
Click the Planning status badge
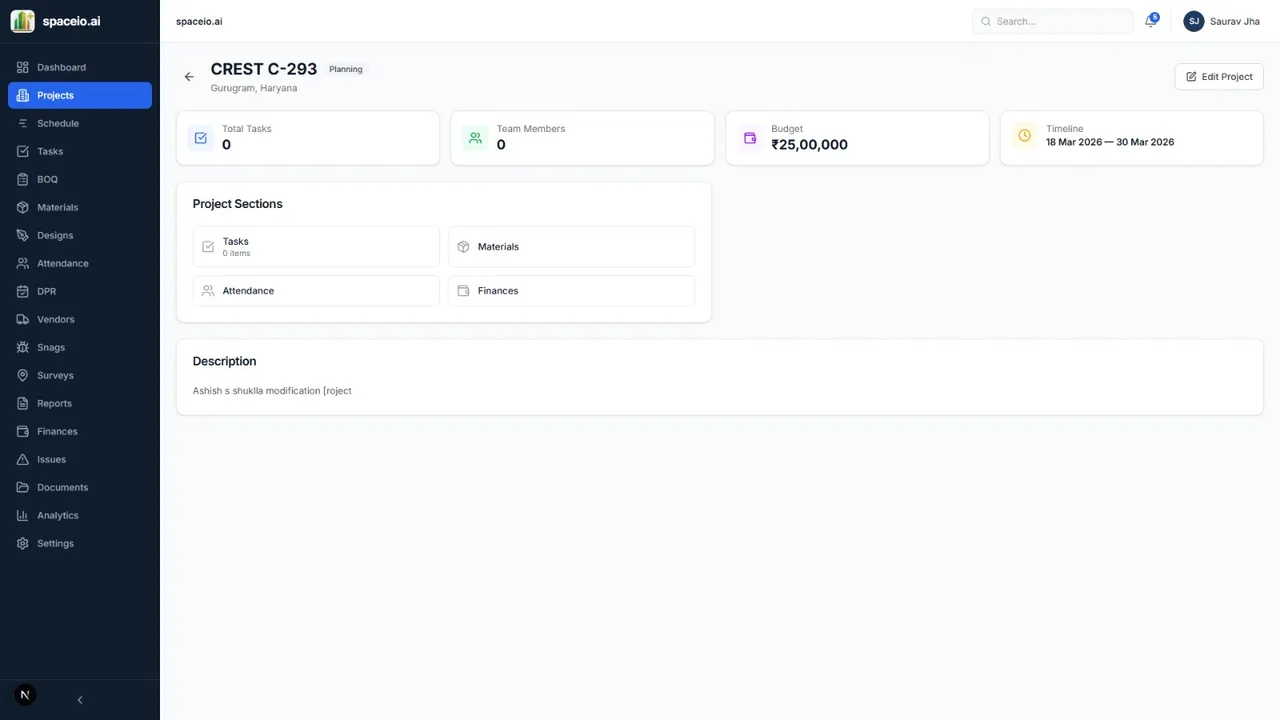click(346, 69)
